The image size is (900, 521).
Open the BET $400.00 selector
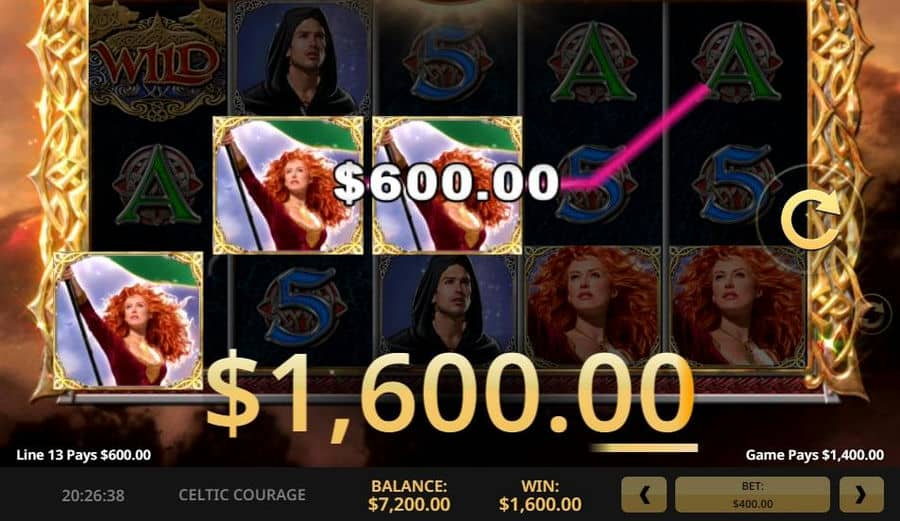[x=752, y=494]
